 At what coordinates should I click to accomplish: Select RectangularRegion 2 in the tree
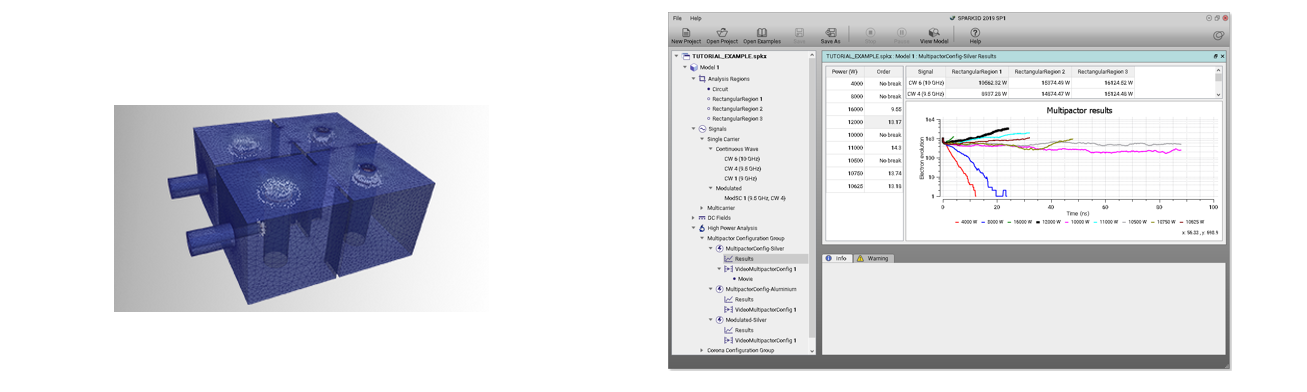tap(736, 108)
